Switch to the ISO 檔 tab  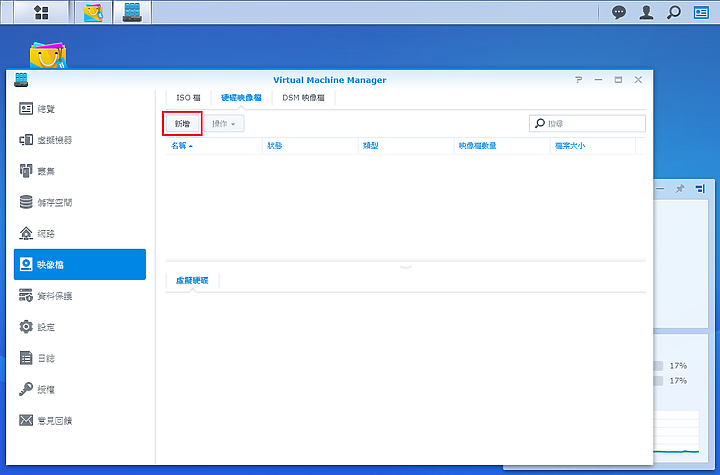click(188, 98)
